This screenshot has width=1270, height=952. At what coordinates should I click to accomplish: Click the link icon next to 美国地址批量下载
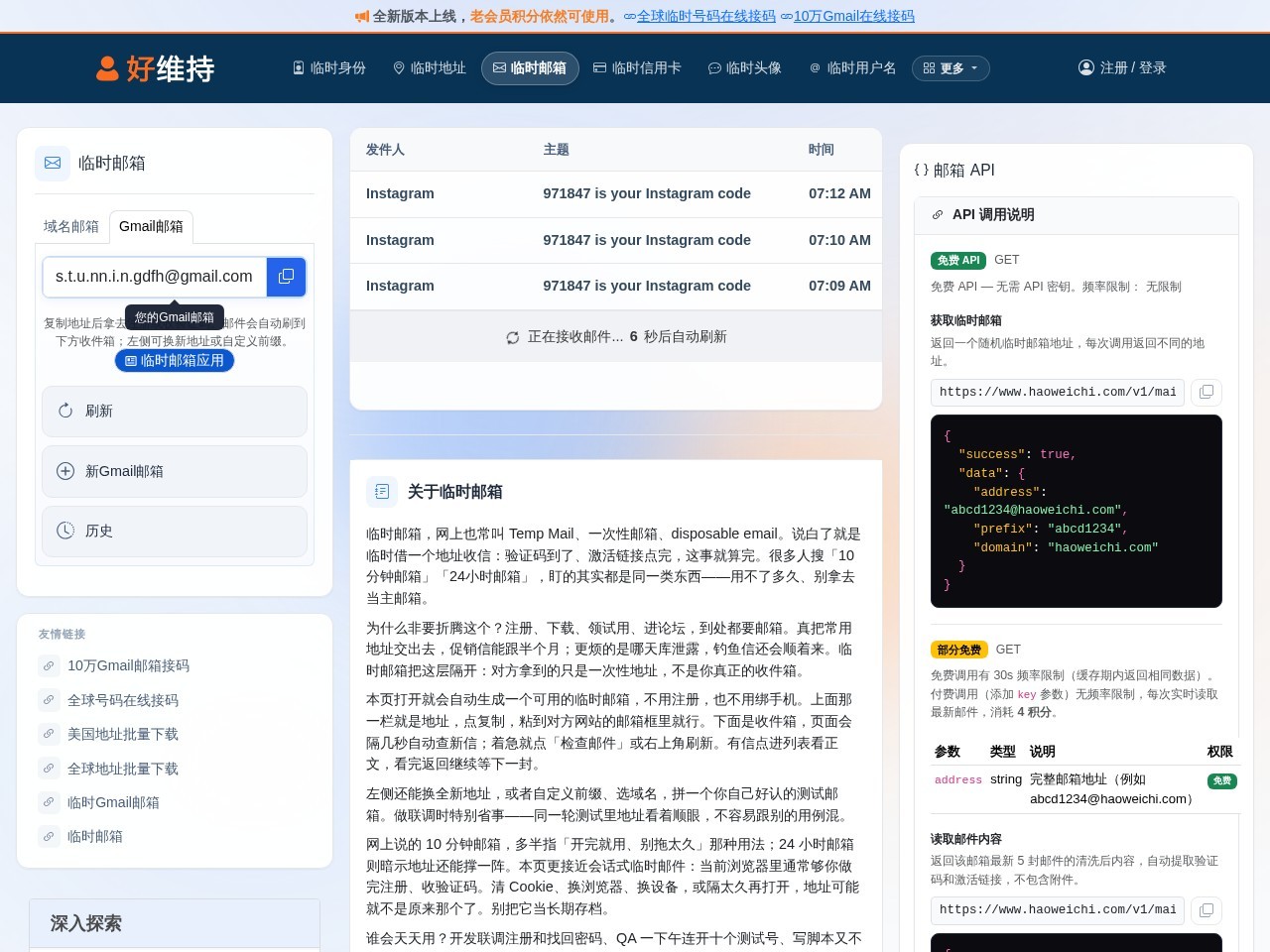(48, 734)
